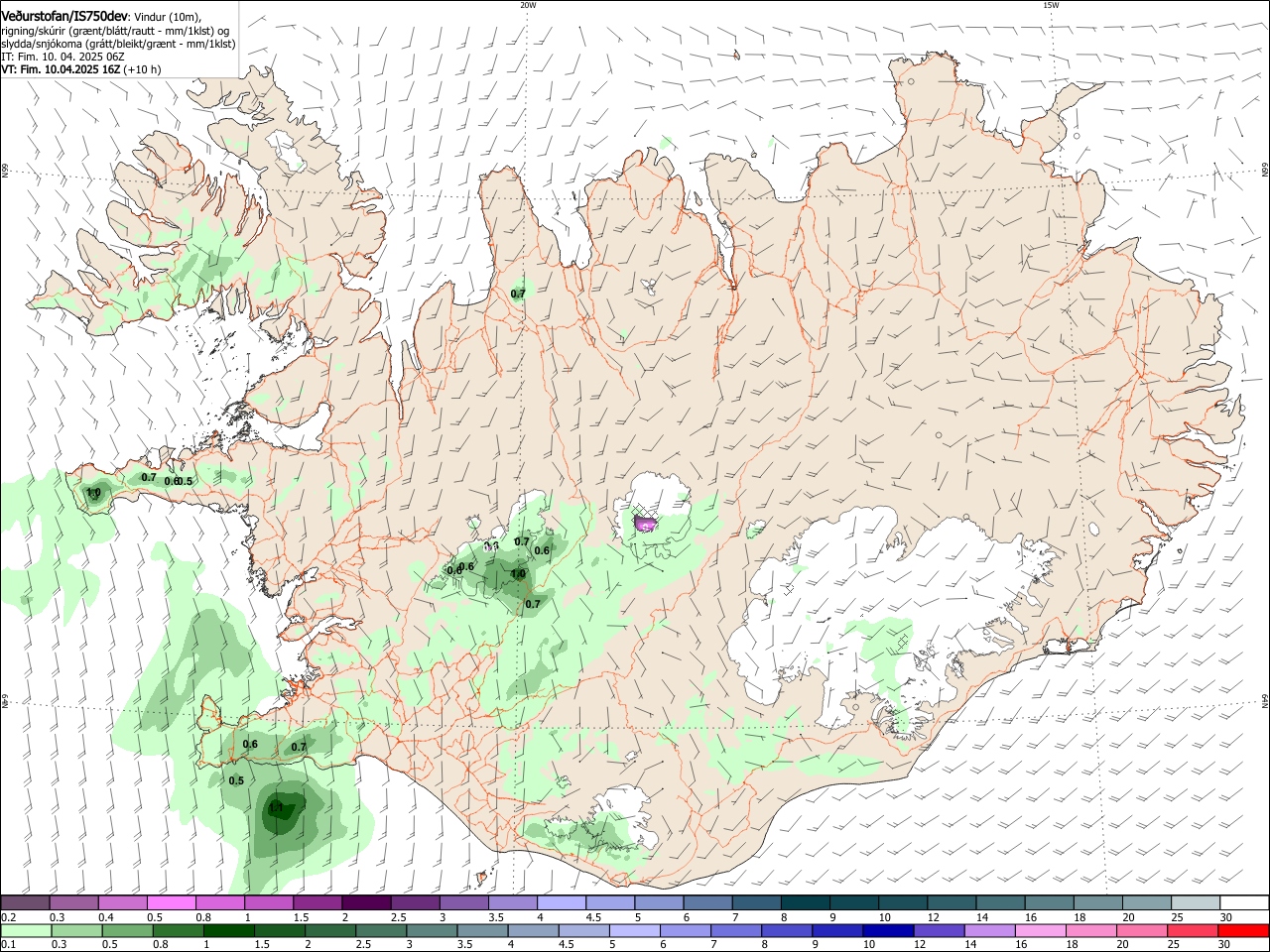Click the Veðurstofan/IS750dev title text
This screenshot has width=1270, height=952.
click(x=64, y=17)
